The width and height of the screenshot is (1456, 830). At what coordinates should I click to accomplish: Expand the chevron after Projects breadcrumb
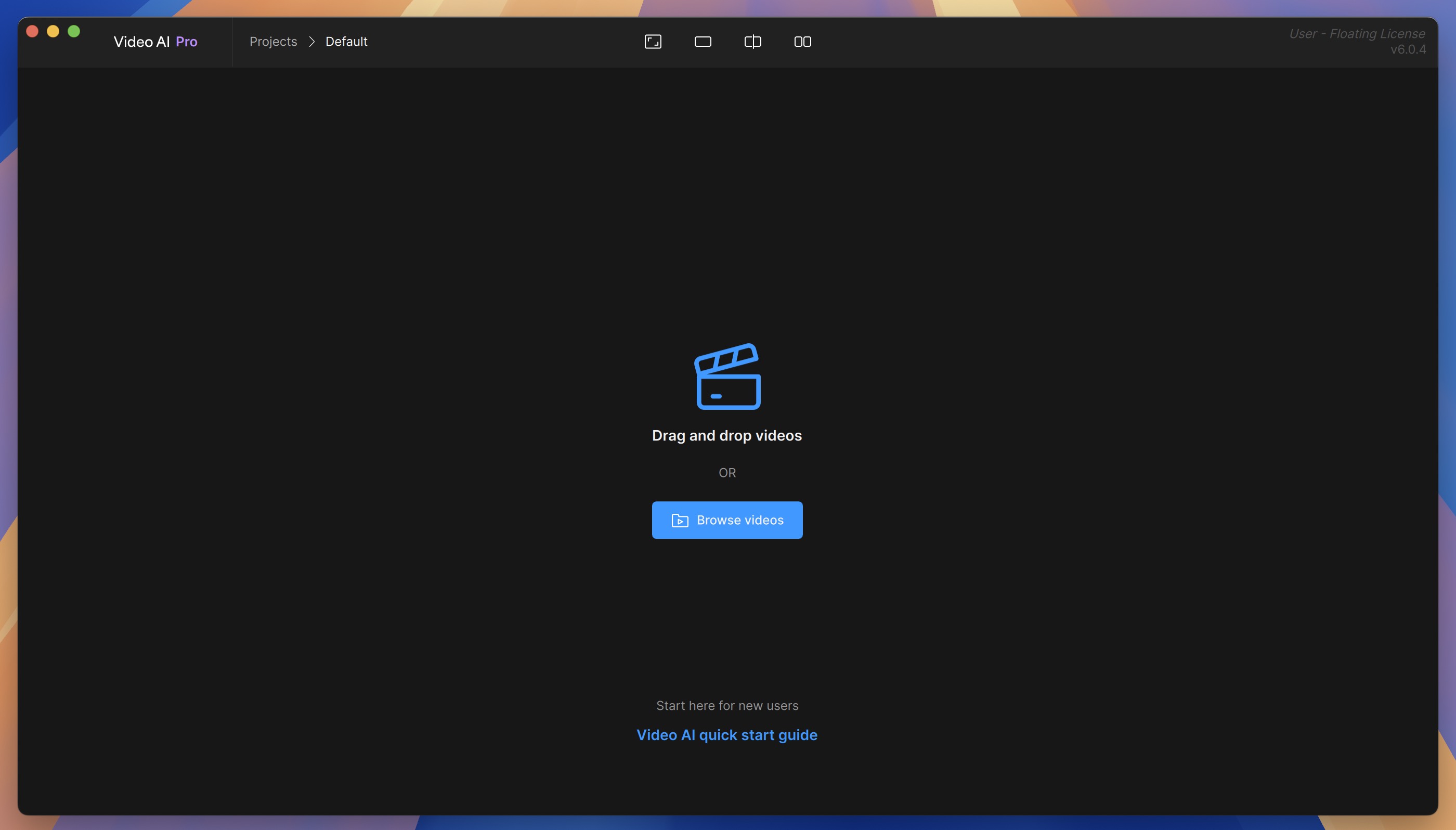pos(311,42)
